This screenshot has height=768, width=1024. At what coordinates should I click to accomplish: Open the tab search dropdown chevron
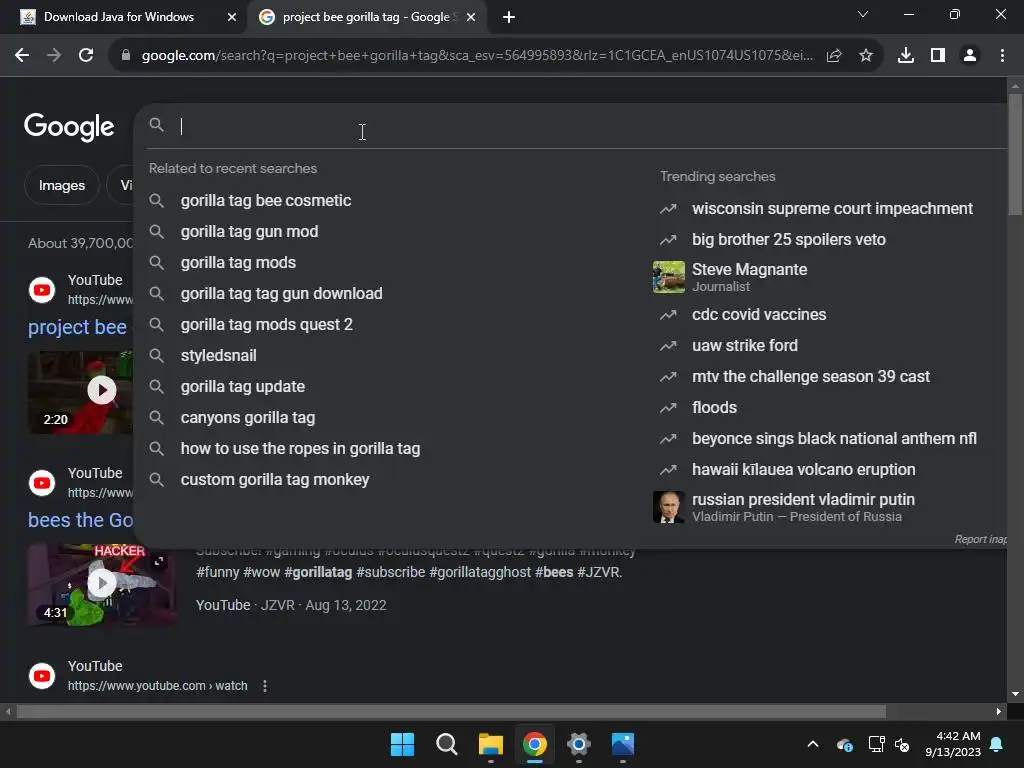point(863,14)
